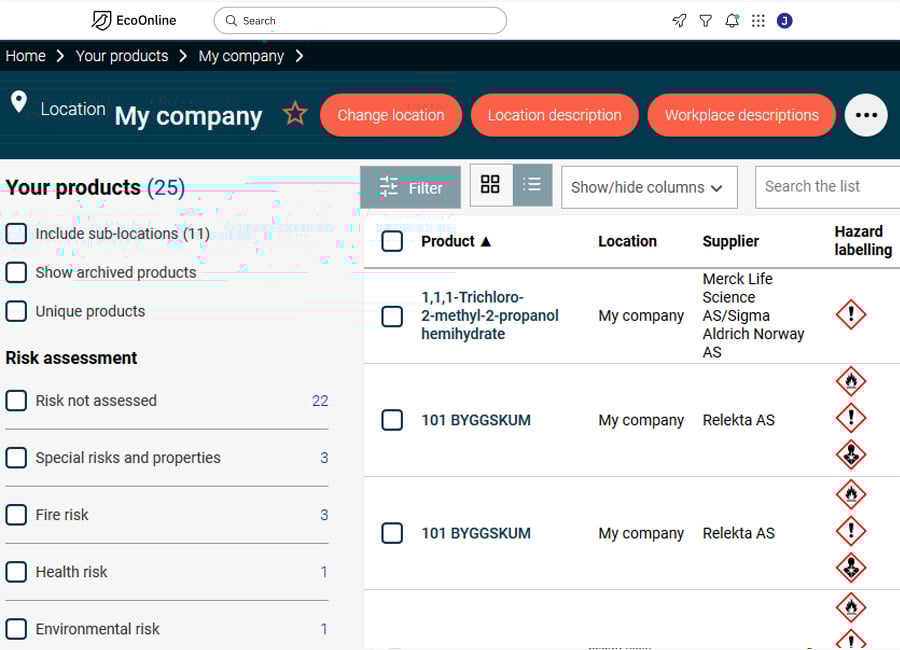Open the apps grid menu
Viewport: 900px width, 650px height.
758,21
